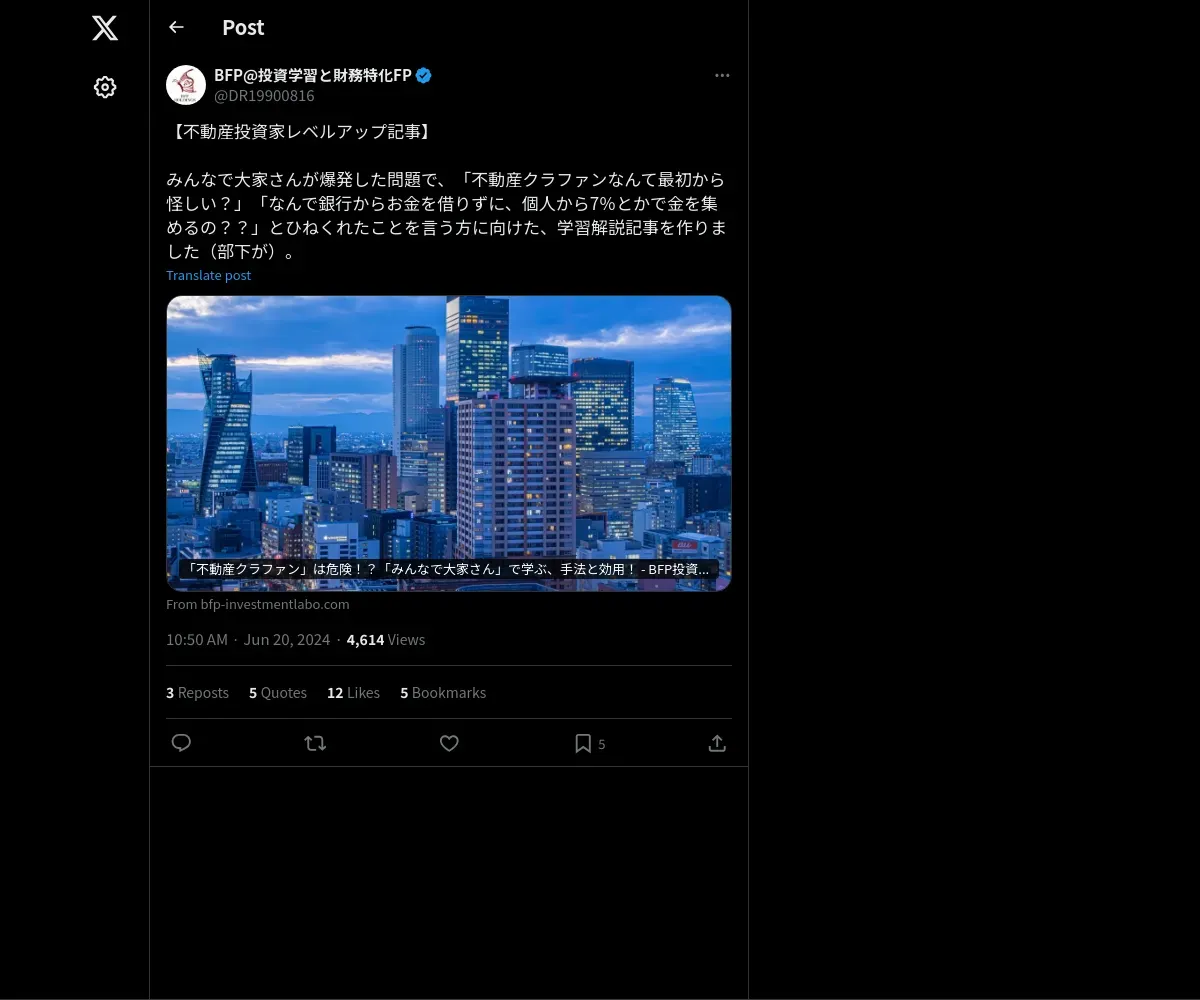View the 5 Quotes list
This screenshot has height=1000, width=1200.
coord(278,692)
